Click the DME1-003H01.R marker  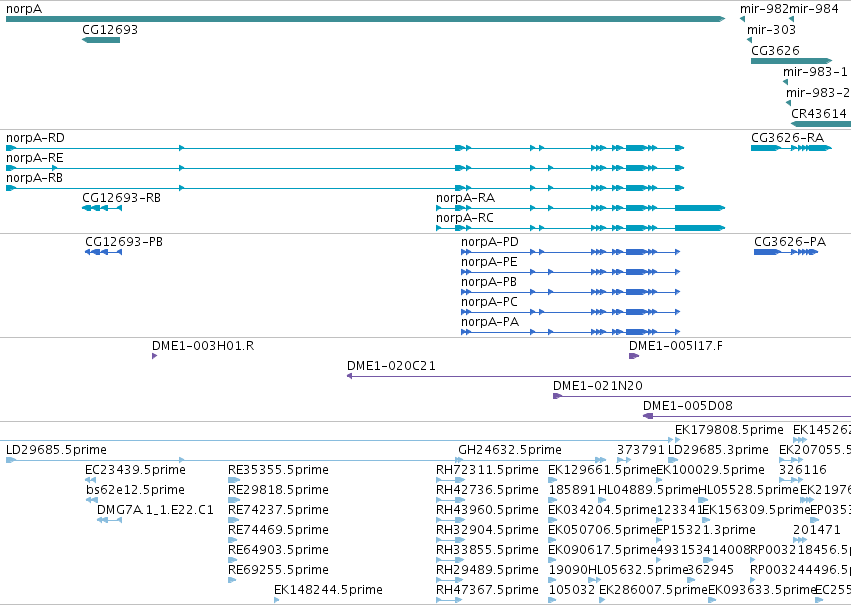coord(155,356)
